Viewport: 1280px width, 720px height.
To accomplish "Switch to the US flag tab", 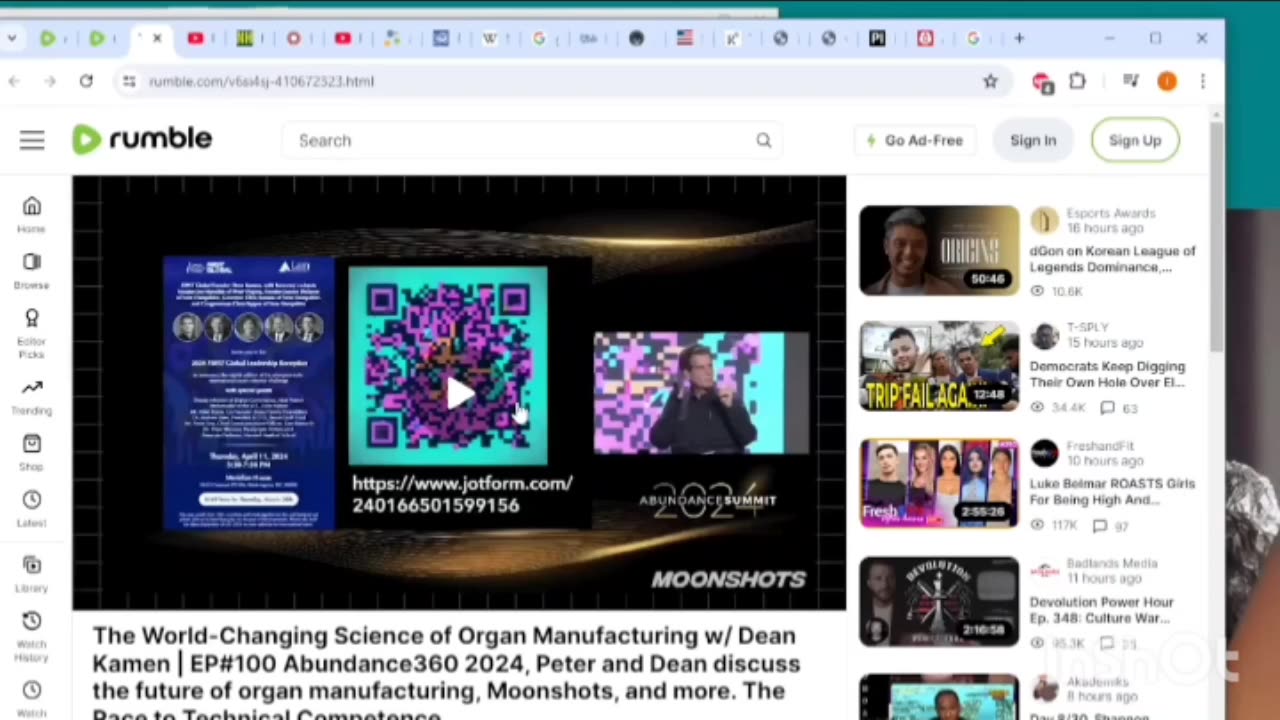I will pos(685,38).
